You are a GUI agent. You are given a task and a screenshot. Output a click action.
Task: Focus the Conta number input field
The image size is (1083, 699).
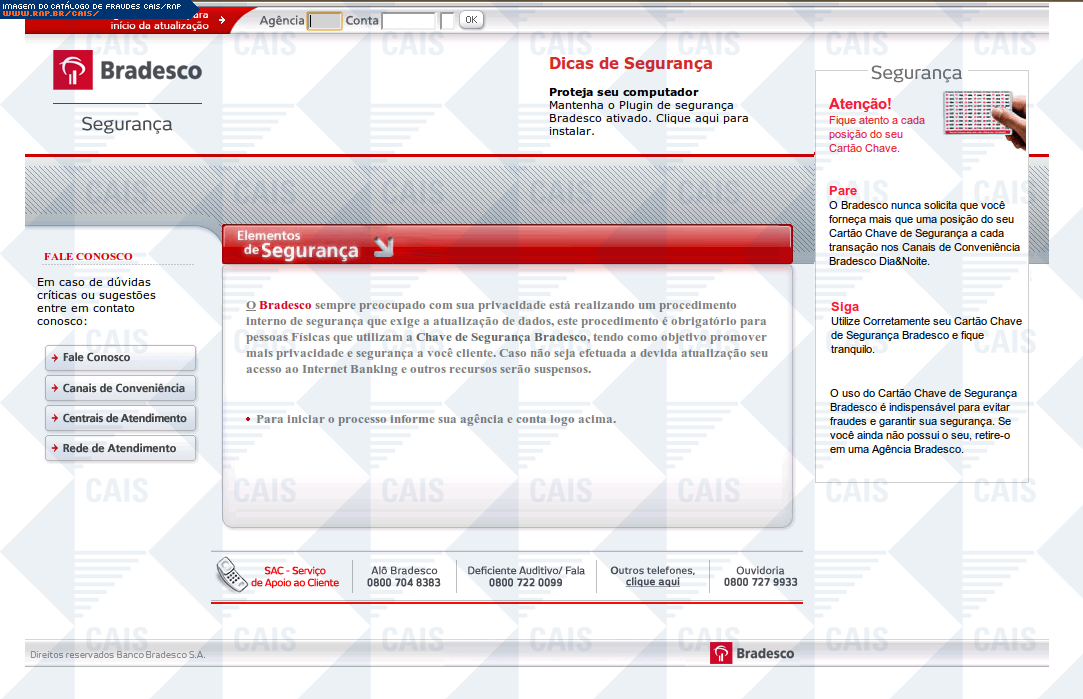pos(408,21)
